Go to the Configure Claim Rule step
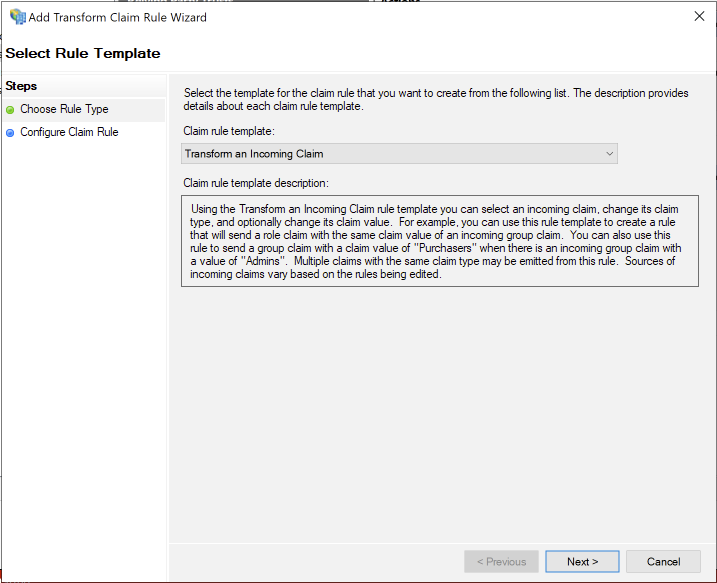The image size is (717, 583). pos(69,133)
